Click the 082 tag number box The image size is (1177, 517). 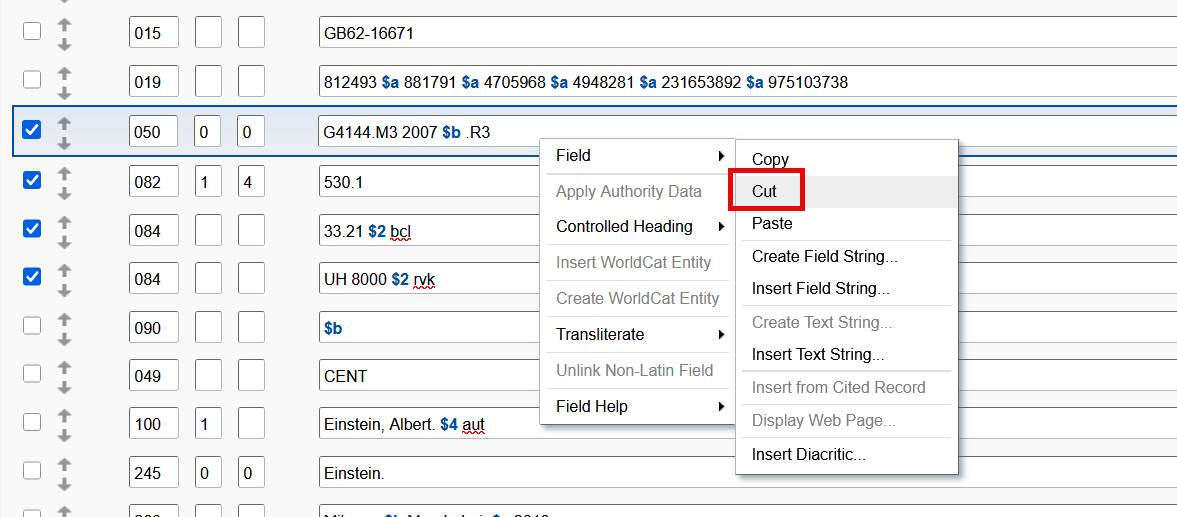pyautogui.click(x=153, y=181)
